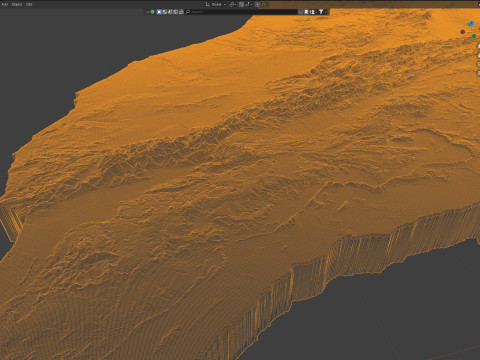Viewport: 480px width, 360px height.
Task: Click the blue Z axis gizmo ball
Action: coord(471,23)
